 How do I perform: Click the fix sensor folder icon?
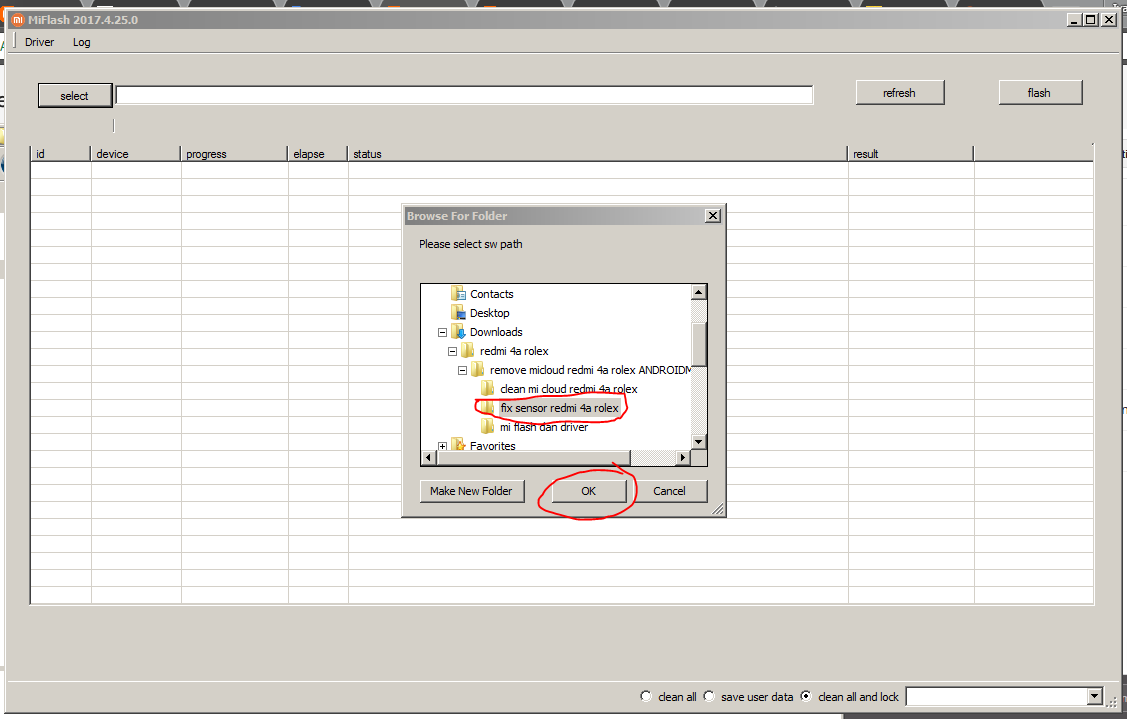click(x=488, y=408)
